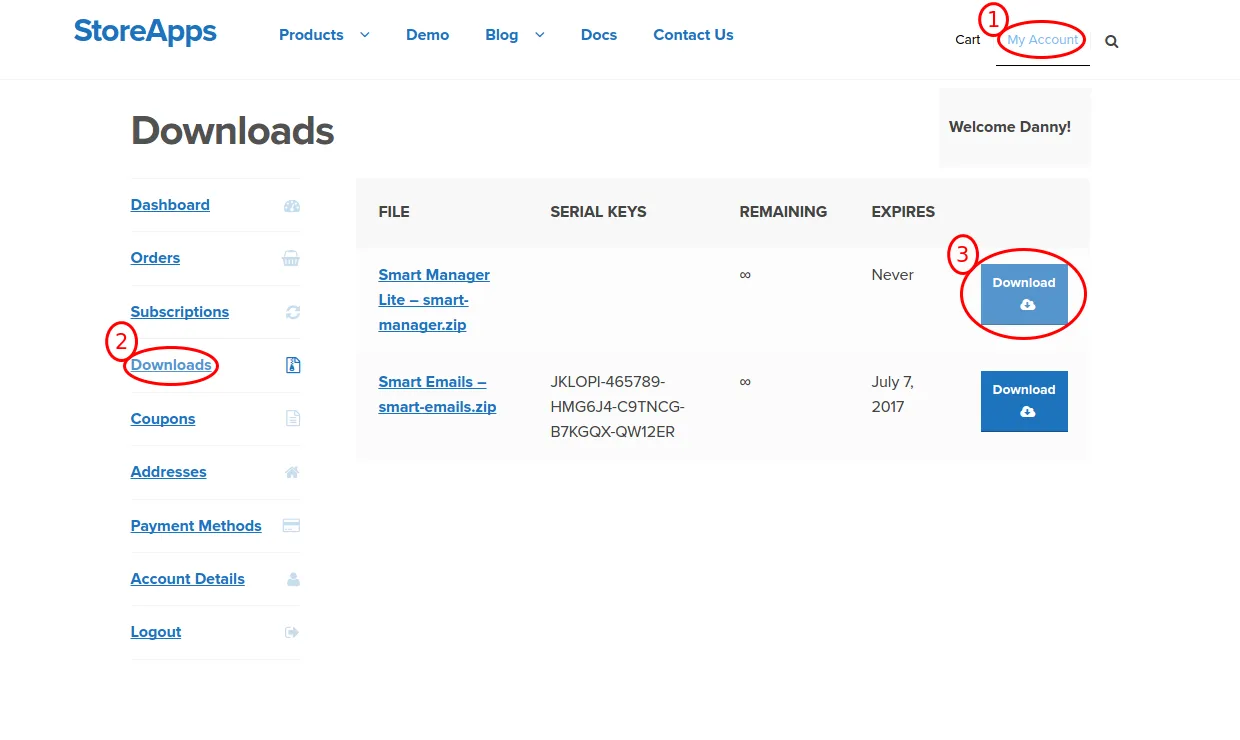The width and height of the screenshot is (1240, 740).
Task: Select the Smart Emails serial key text
Action: 617,407
